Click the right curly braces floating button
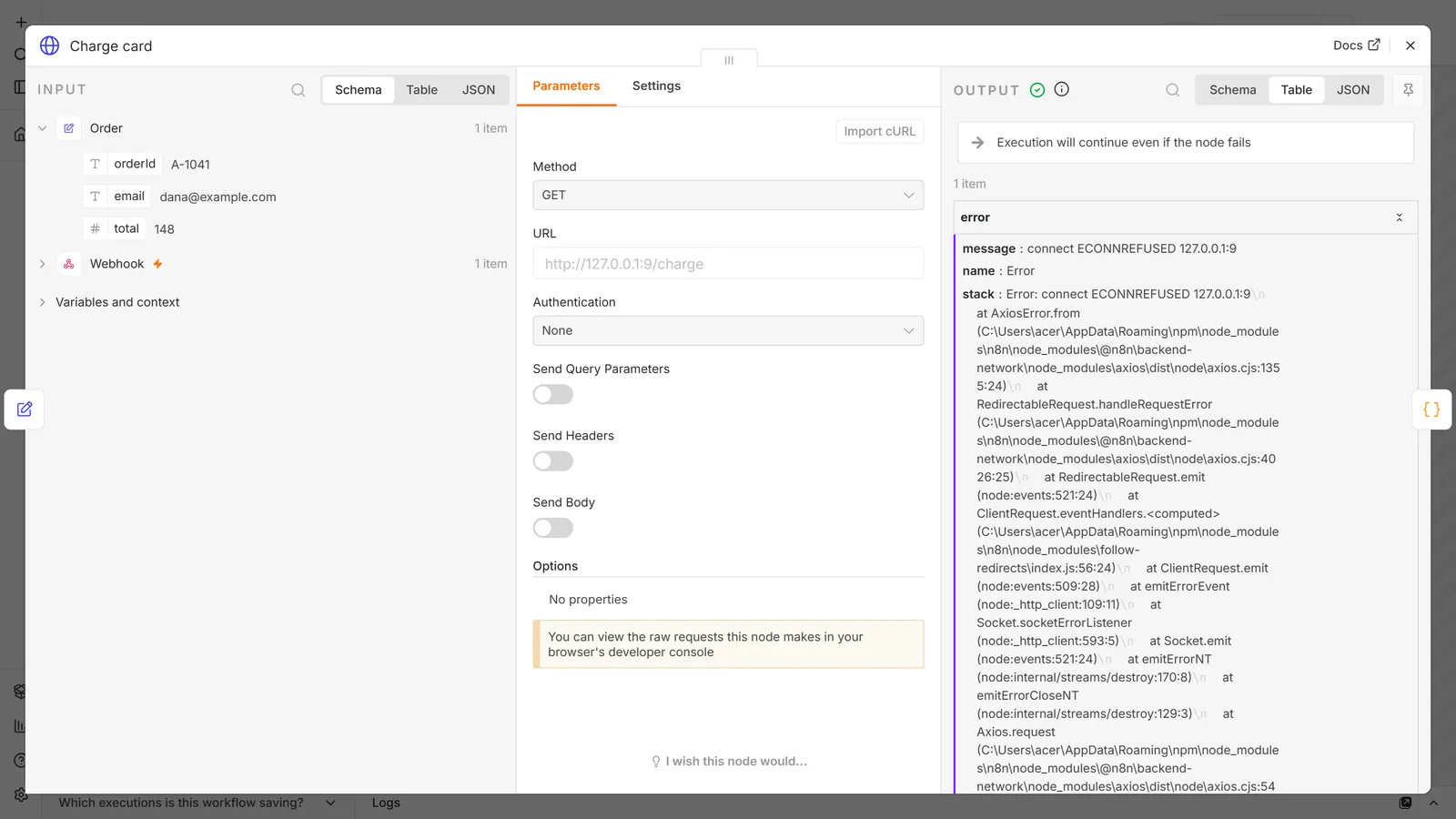The image size is (1456, 819). click(1431, 409)
